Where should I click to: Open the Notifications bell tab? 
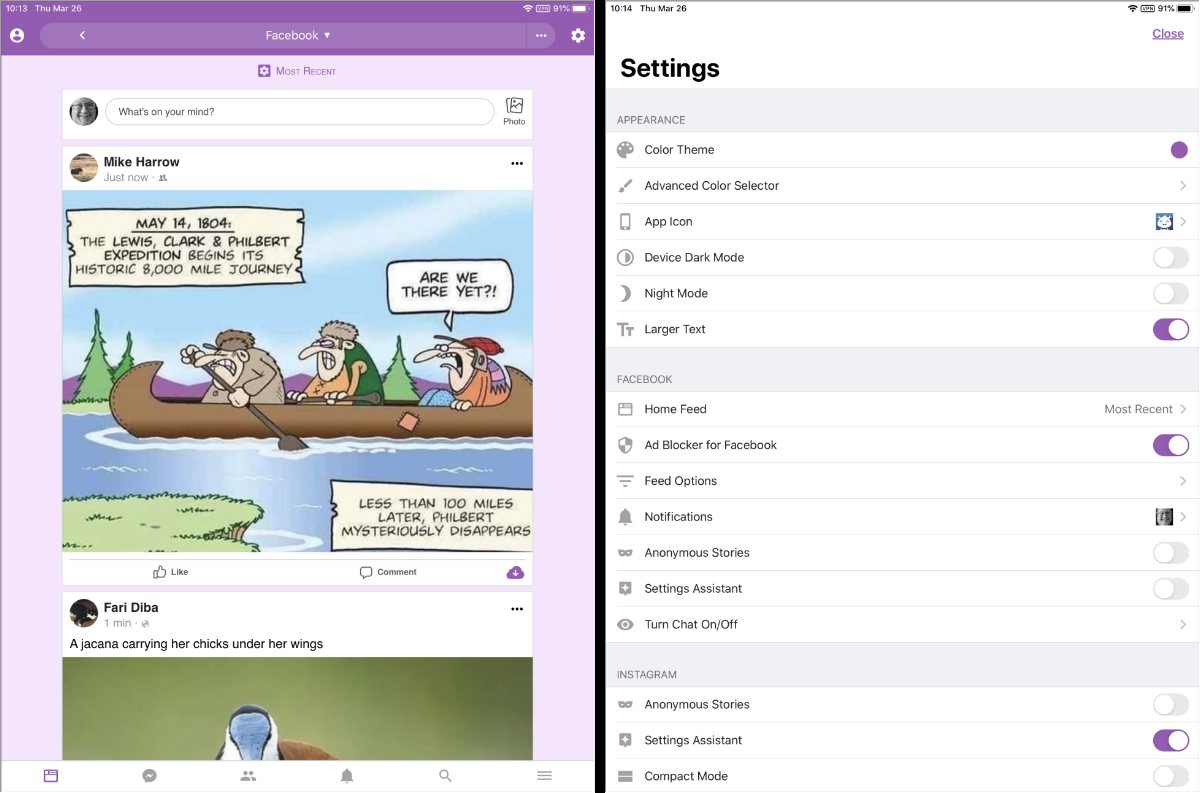coord(347,775)
